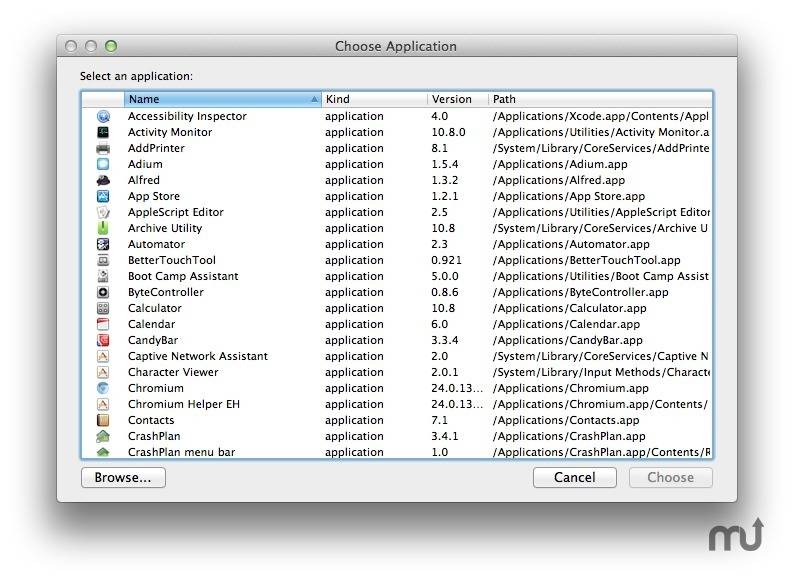Select the Activity Monitor icon
The width and height of the screenshot is (794, 581).
click(x=103, y=132)
